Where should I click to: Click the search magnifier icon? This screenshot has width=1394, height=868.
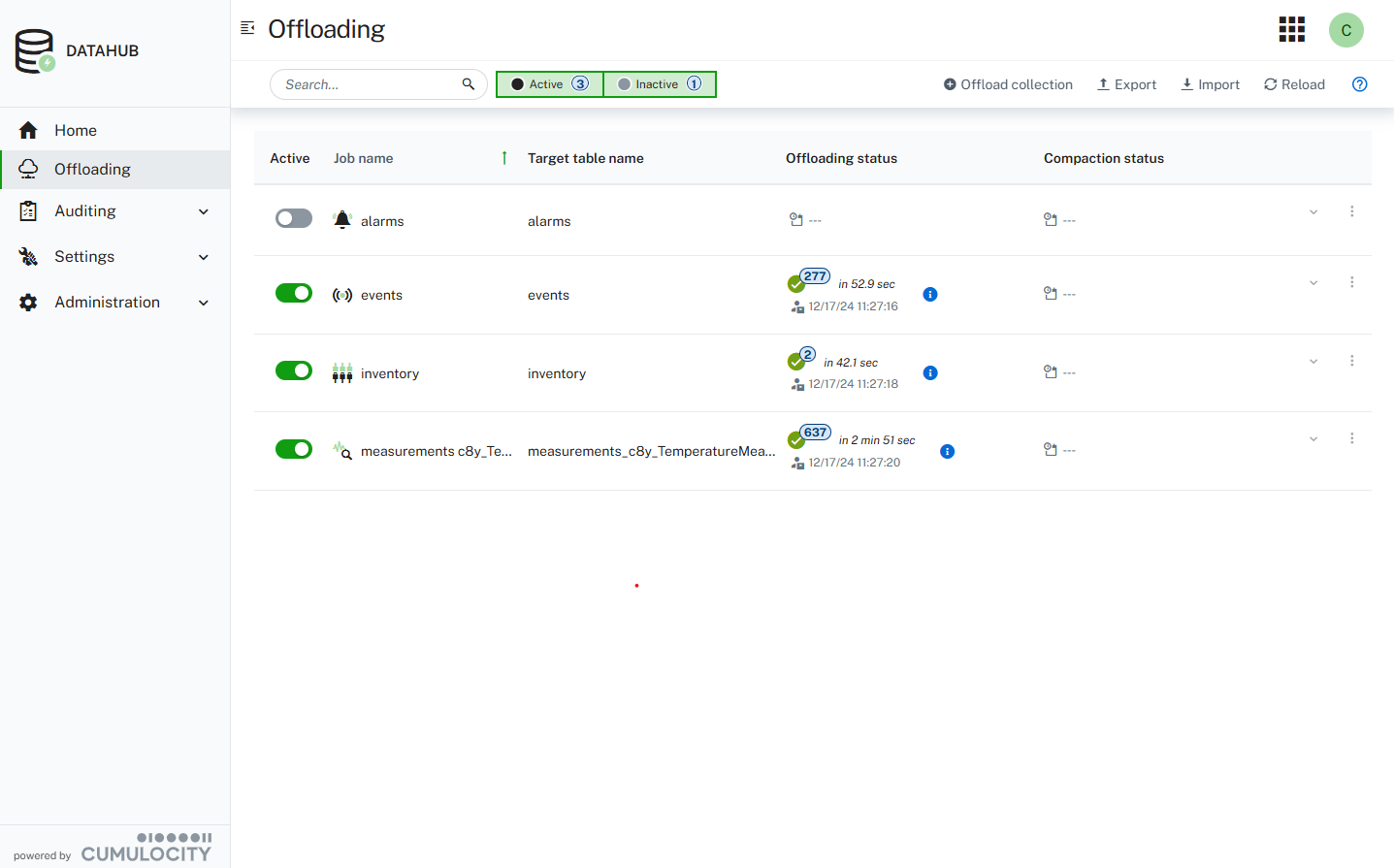tap(469, 83)
